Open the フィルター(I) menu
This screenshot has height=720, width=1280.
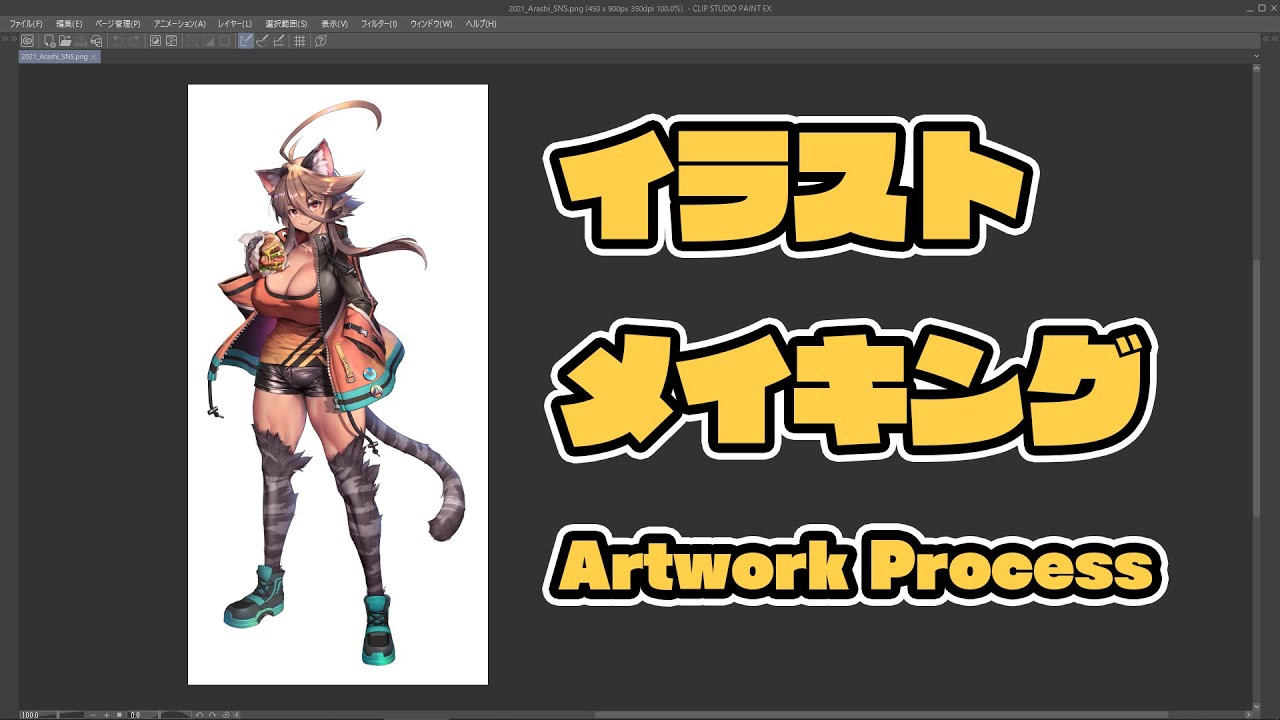pos(379,23)
